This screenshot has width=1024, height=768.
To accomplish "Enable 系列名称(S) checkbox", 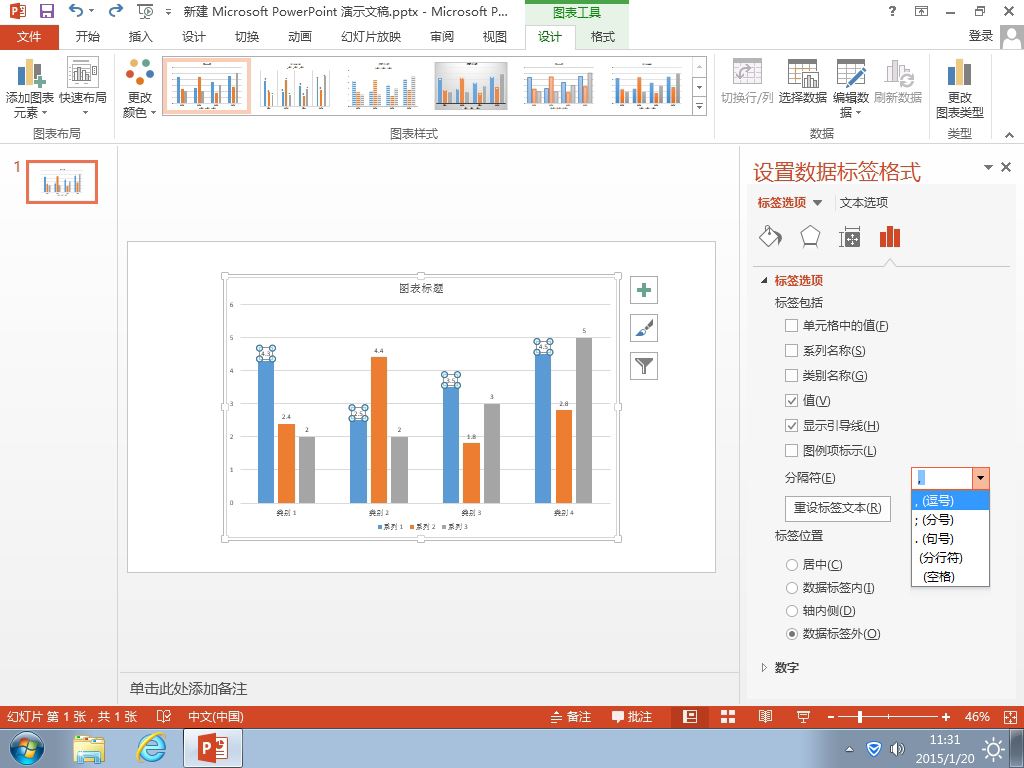I will click(792, 351).
